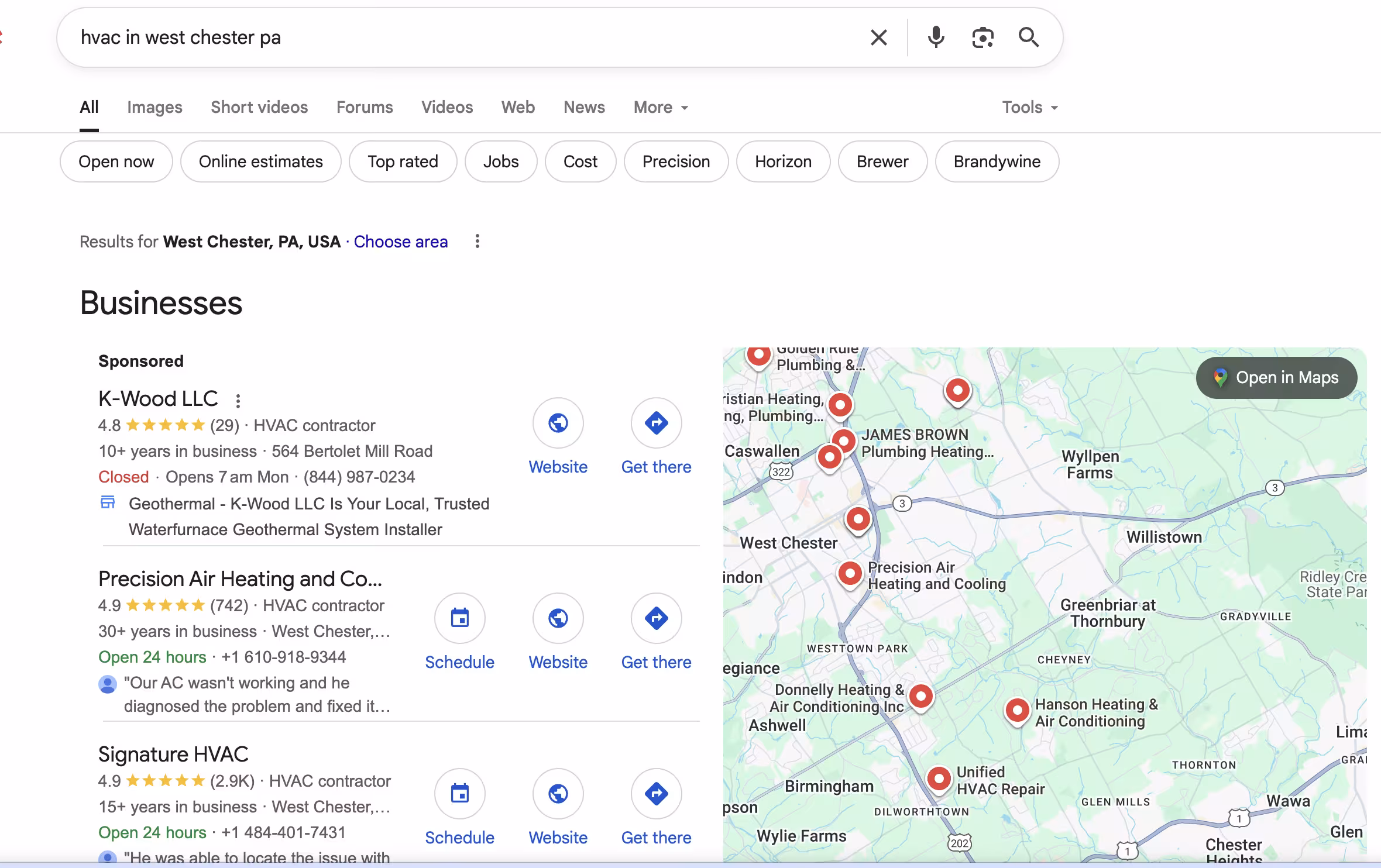This screenshot has height=868, width=1381.
Task: Switch to the Forums tab
Action: [x=365, y=107]
